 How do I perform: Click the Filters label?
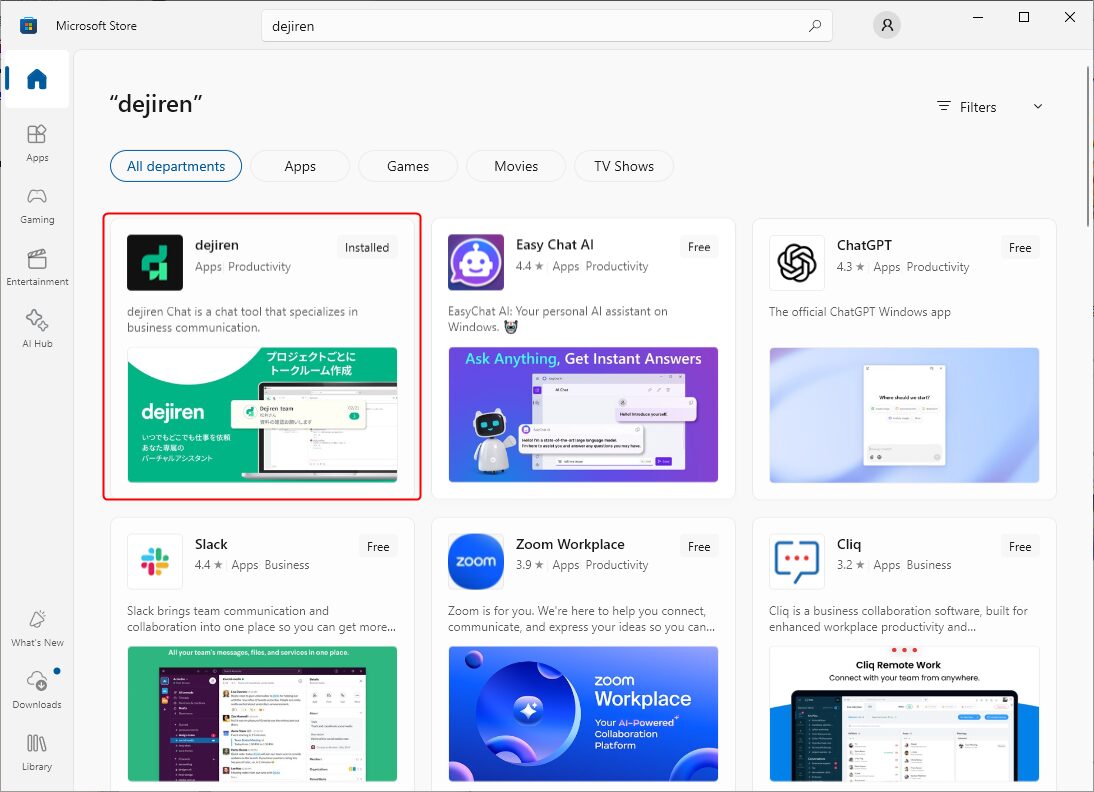977,107
